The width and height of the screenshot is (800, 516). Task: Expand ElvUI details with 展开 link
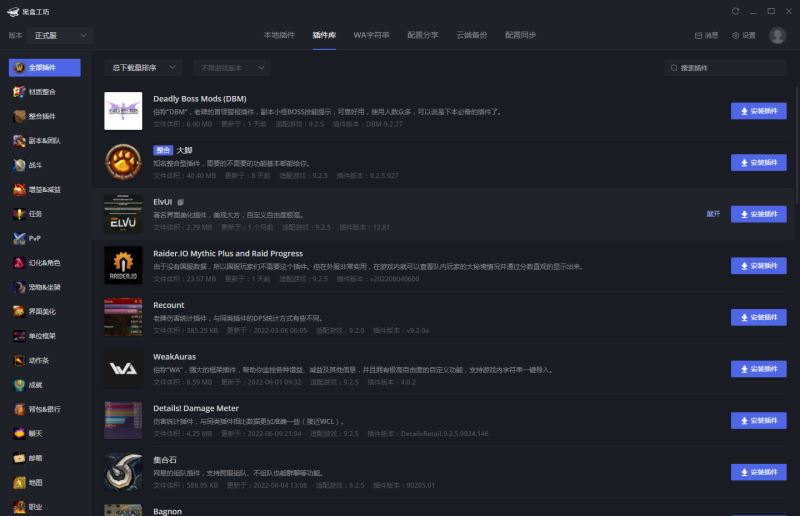[x=713, y=214]
